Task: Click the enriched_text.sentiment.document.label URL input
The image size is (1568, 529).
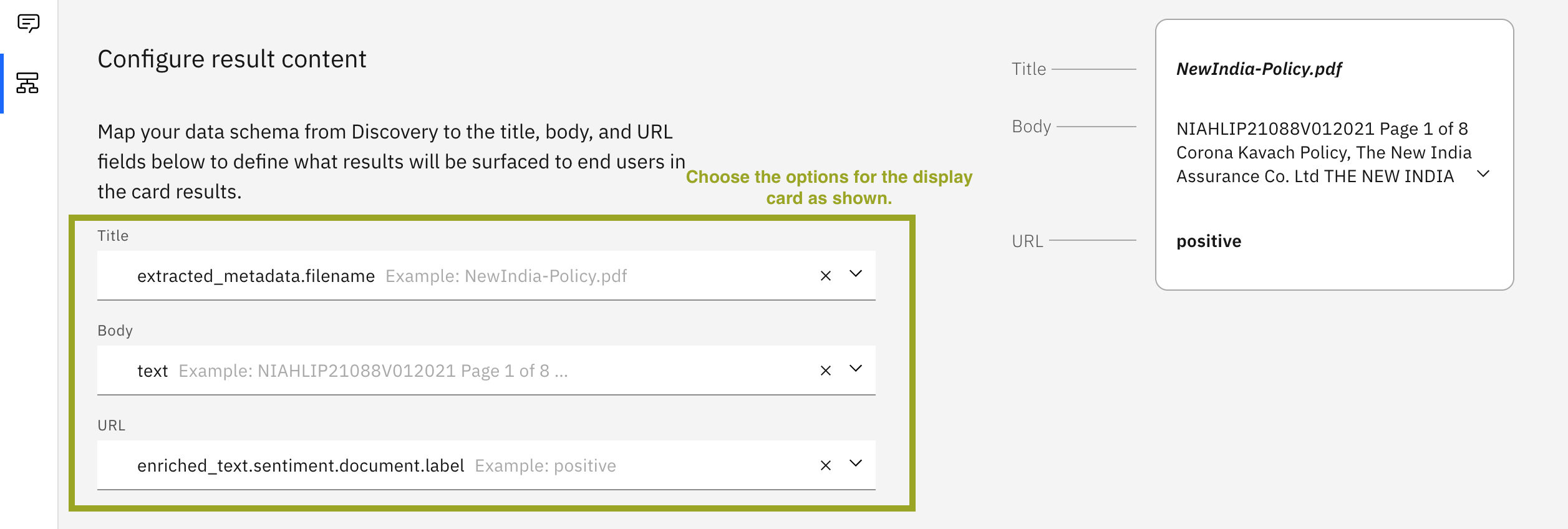Action: [437, 465]
